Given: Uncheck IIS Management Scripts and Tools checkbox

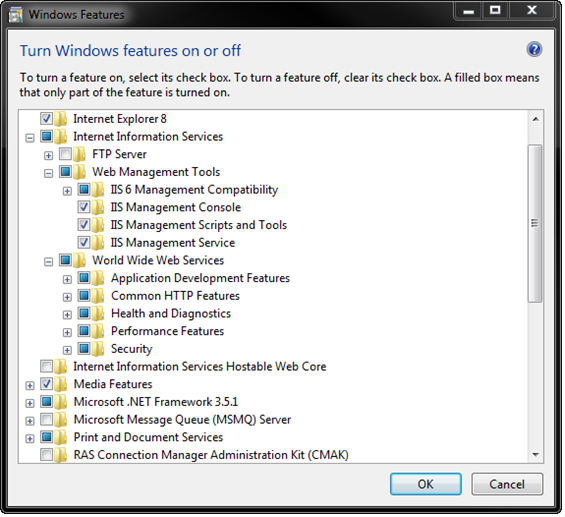Looking at the screenshot, I should (84, 224).
